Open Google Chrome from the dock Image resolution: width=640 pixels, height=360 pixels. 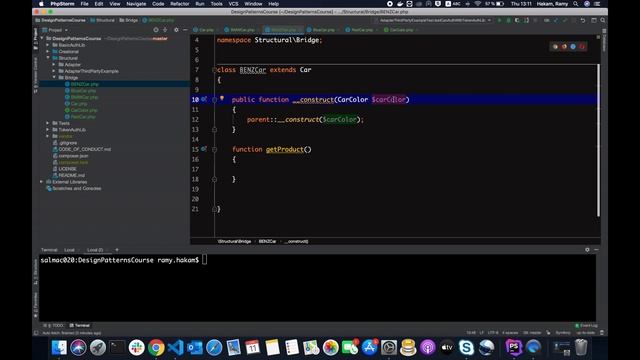(x=156, y=347)
